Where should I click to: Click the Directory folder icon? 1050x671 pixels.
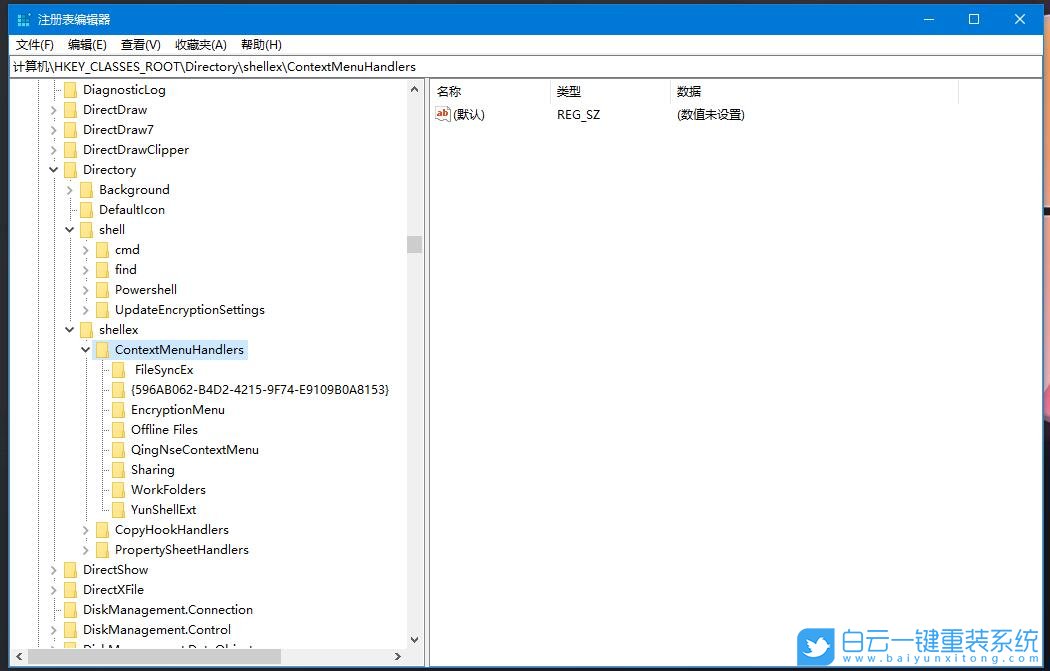click(71, 169)
